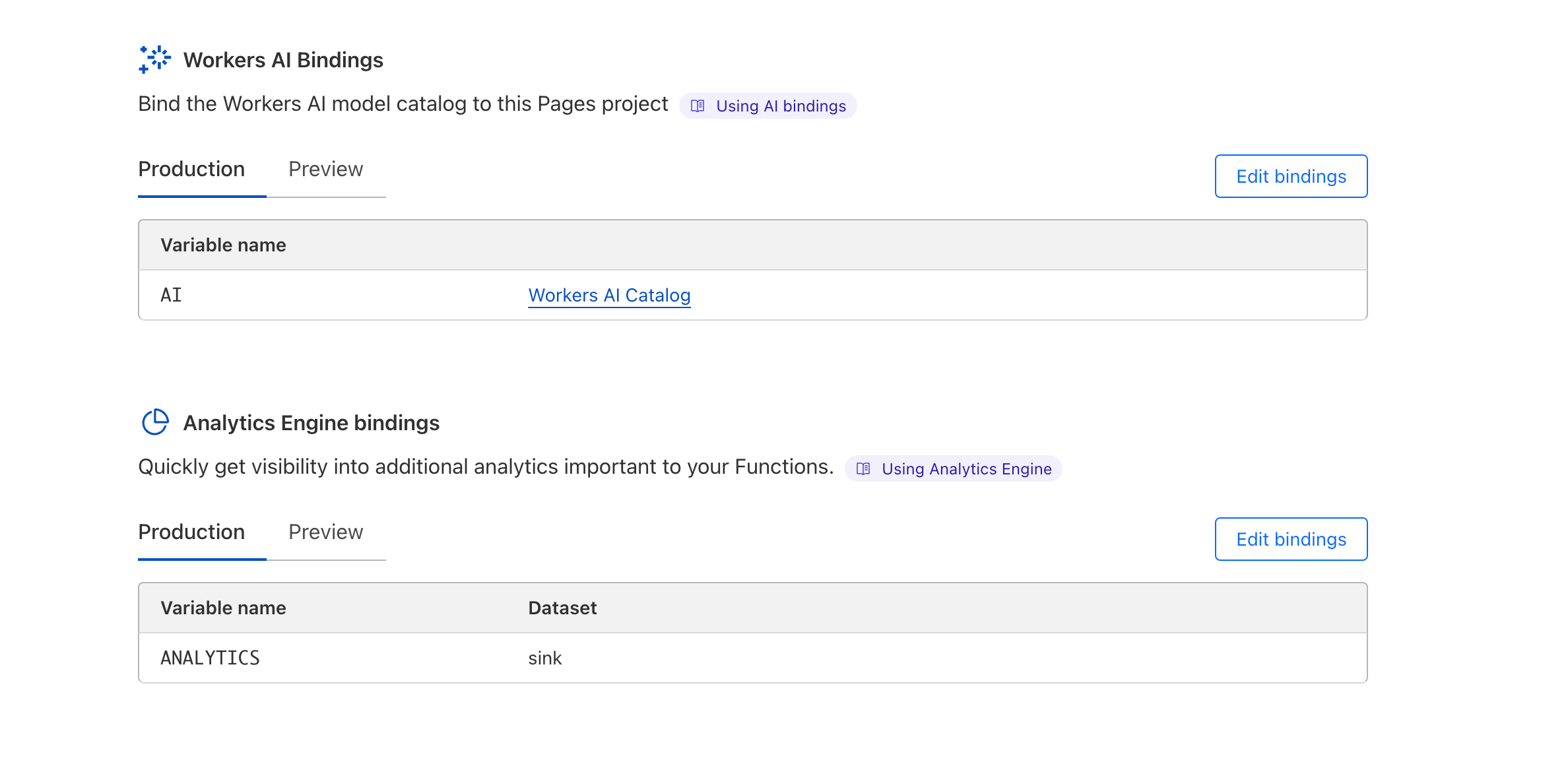Switch to Preview tab under Analytics Engine bindings
The image size is (1568, 772).
point(325,532)
